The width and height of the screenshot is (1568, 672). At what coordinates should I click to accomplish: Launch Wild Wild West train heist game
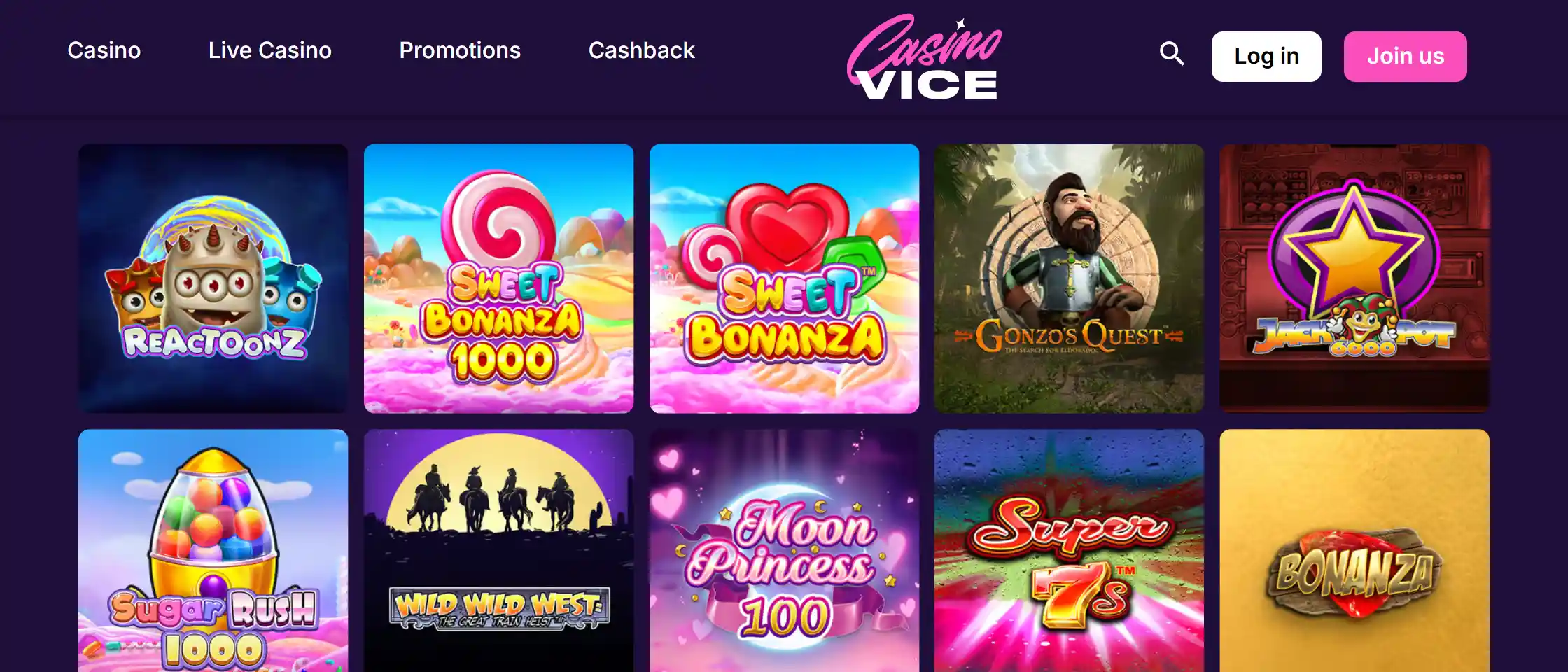[x=499, y=551]
